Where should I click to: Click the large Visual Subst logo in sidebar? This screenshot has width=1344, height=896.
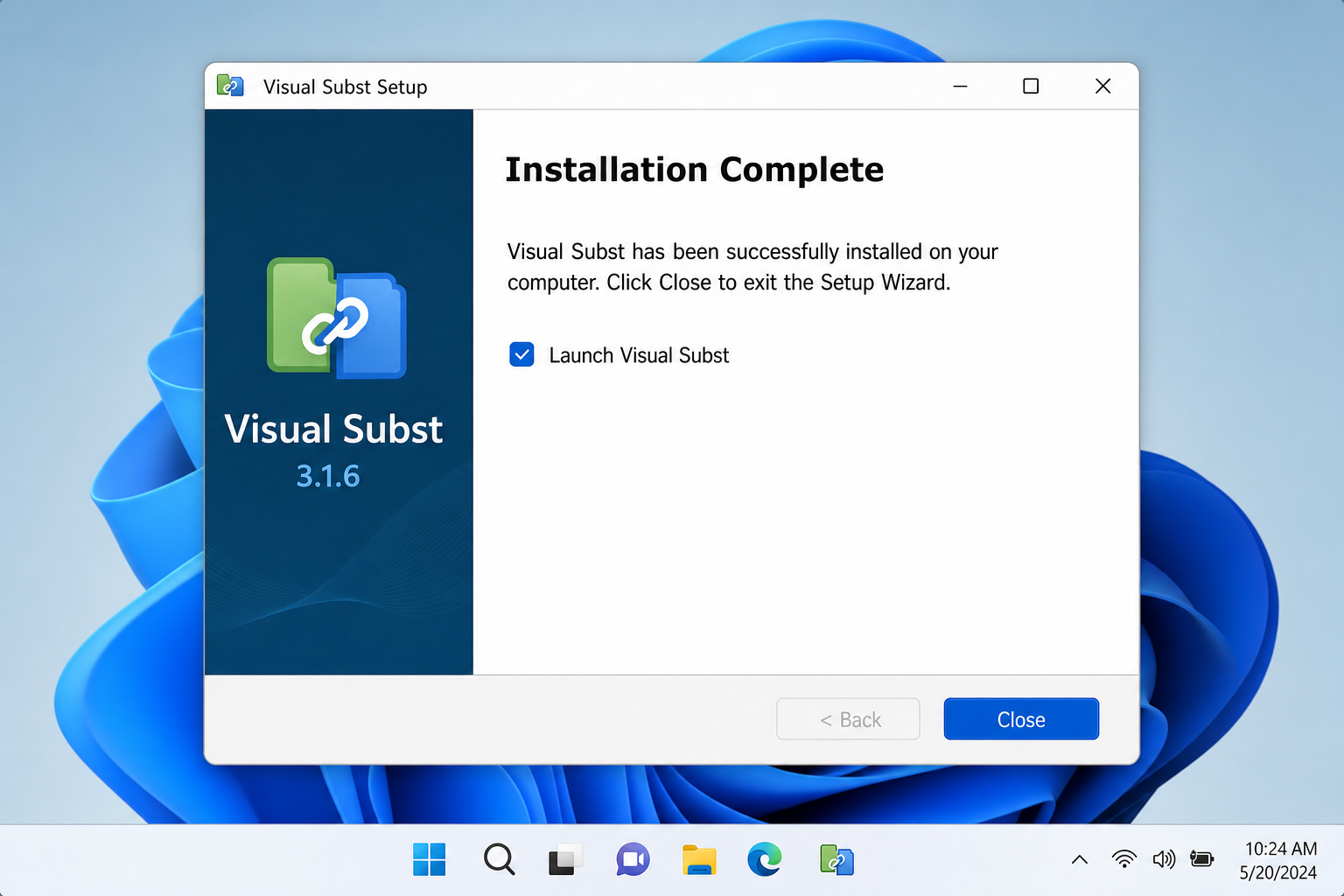click(x=337, y=318)
